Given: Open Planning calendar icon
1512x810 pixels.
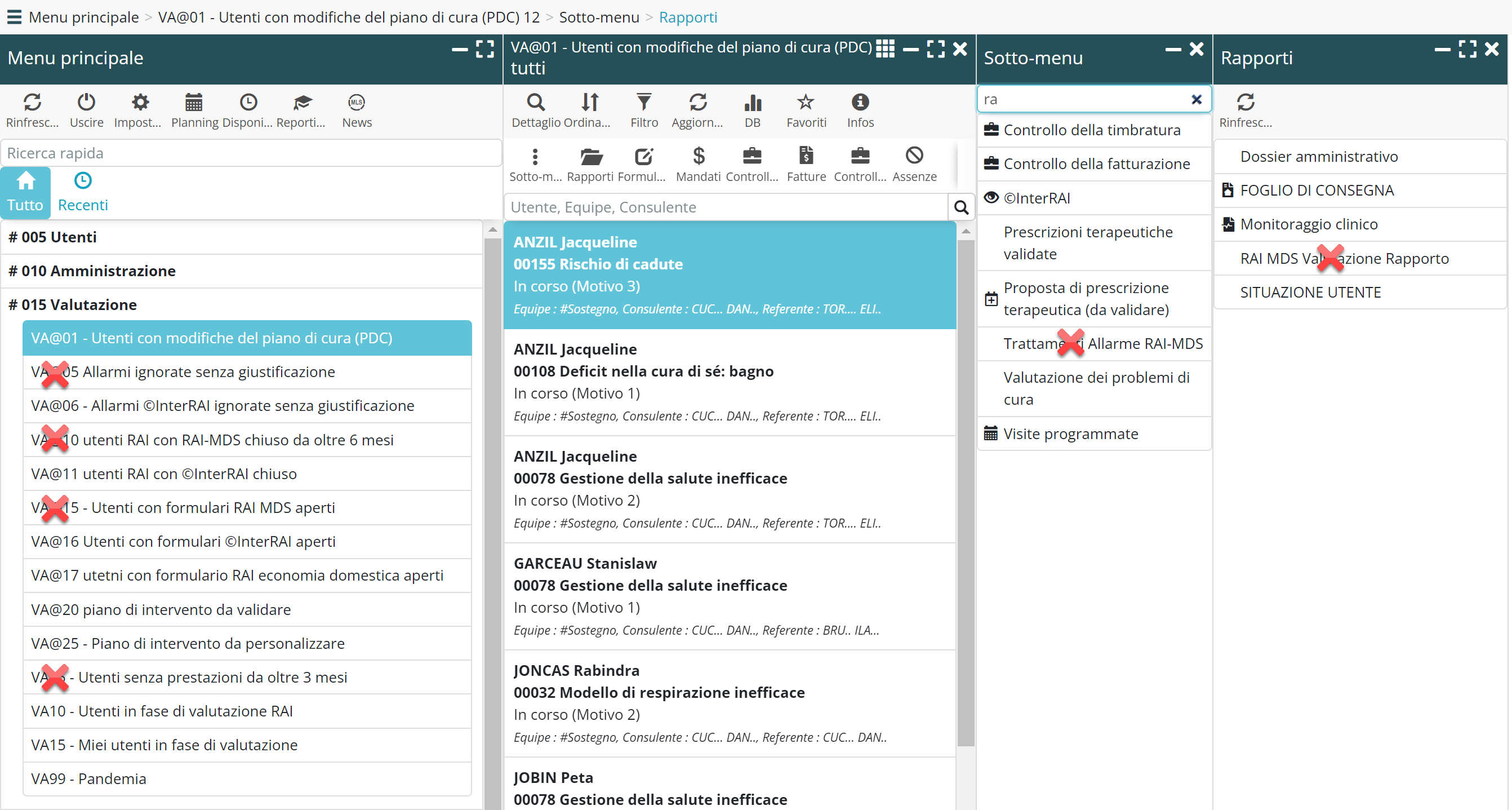Looking at the screenshot, I should pyautogui.click(x=194, y=103).
